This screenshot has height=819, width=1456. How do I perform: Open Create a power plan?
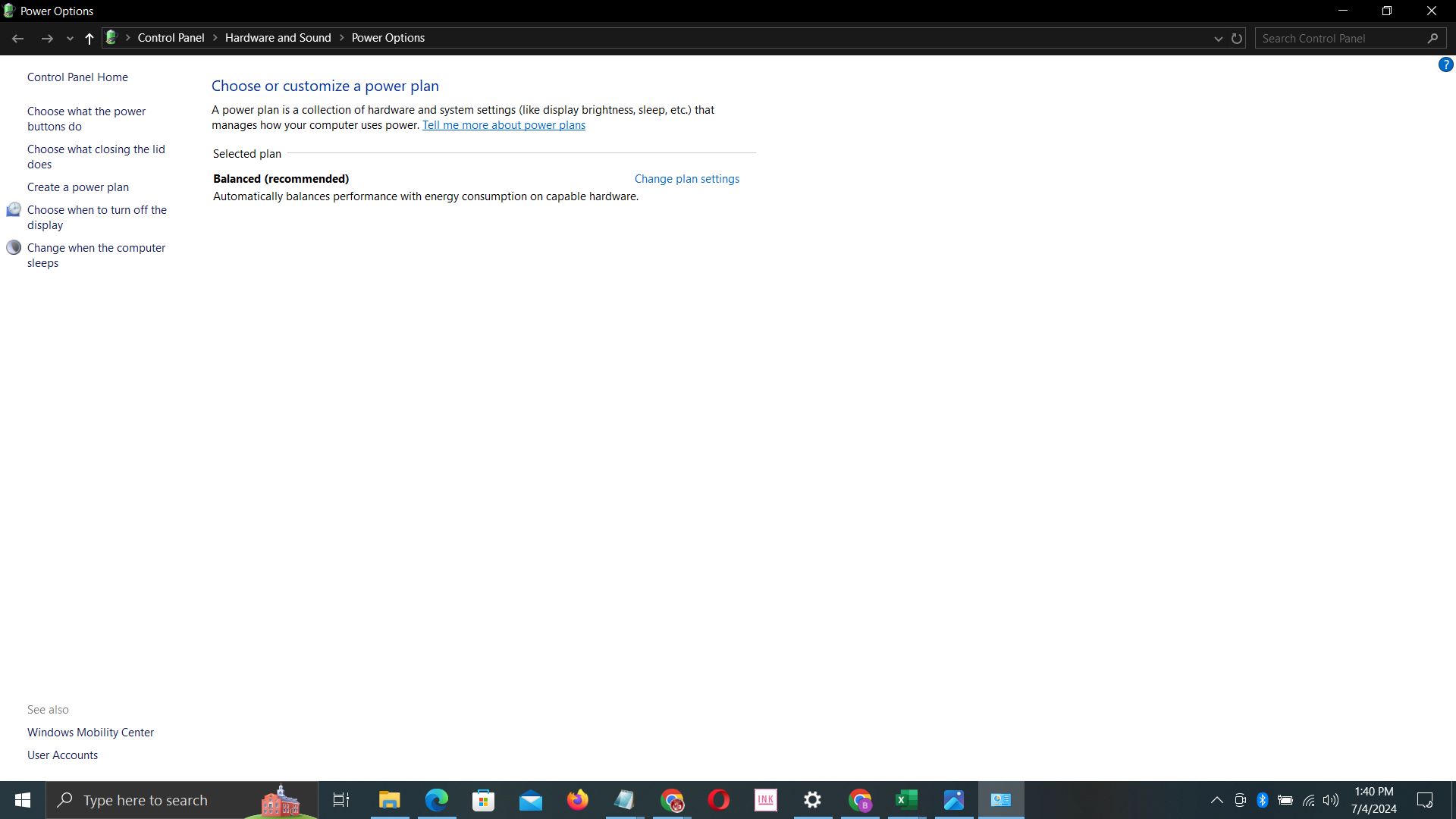pos(78,187)
